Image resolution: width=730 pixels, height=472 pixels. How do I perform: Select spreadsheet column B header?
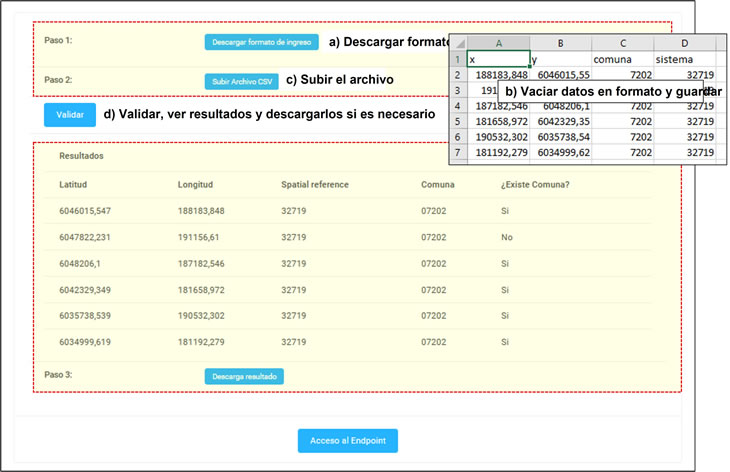point(560,43)
